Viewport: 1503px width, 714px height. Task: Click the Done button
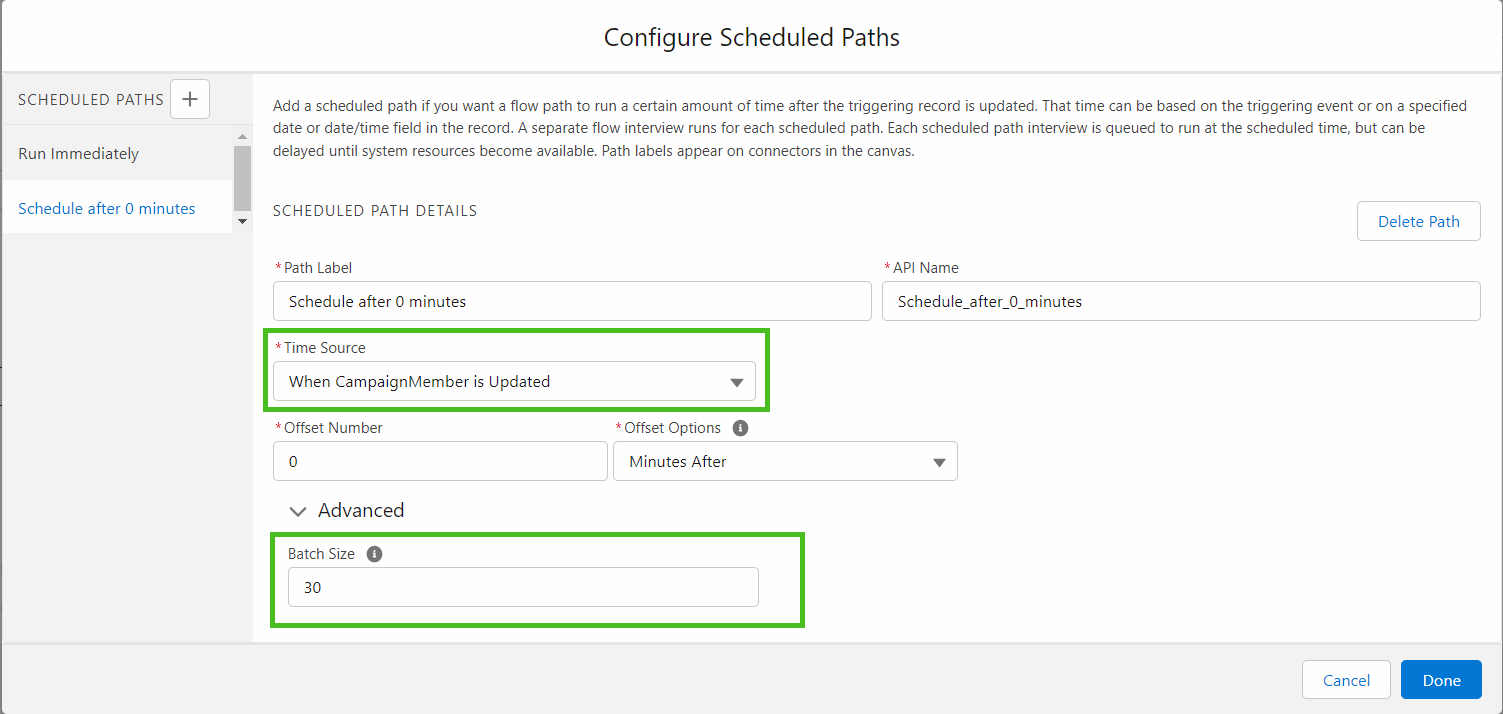coord(1440,679)
